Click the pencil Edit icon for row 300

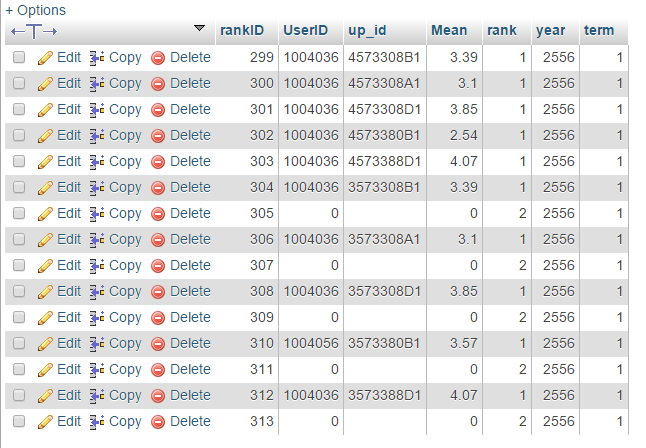[x=45, y=84]
